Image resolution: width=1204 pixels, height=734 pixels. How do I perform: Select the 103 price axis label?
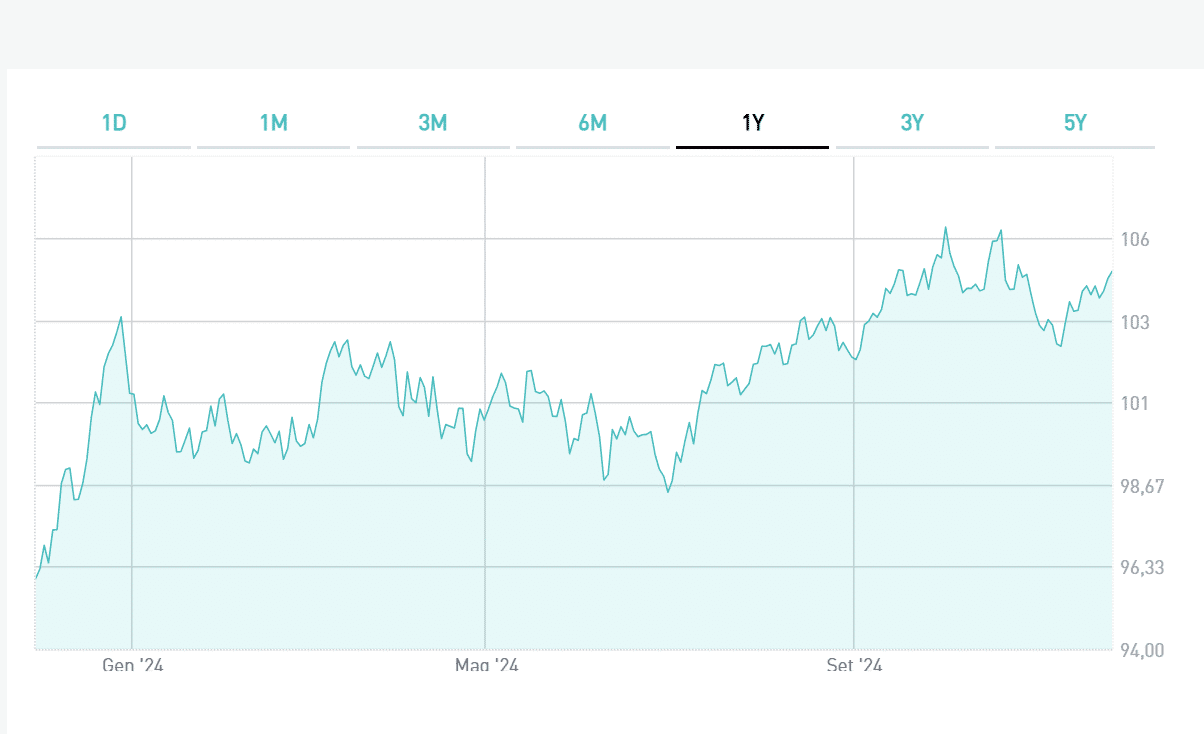pos(1135,322)
